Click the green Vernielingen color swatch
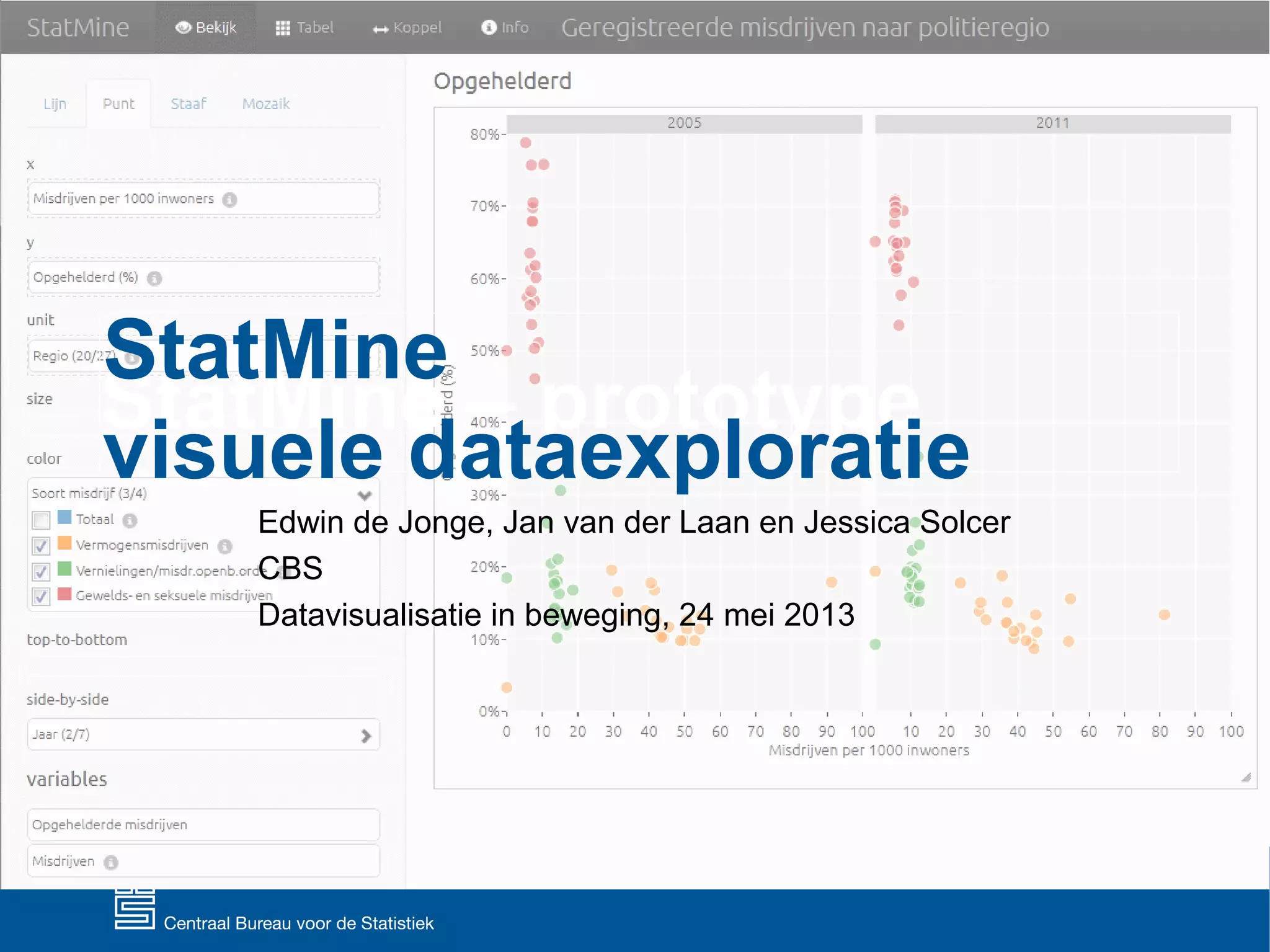The image size is (1270, 952). pos(64,568)
